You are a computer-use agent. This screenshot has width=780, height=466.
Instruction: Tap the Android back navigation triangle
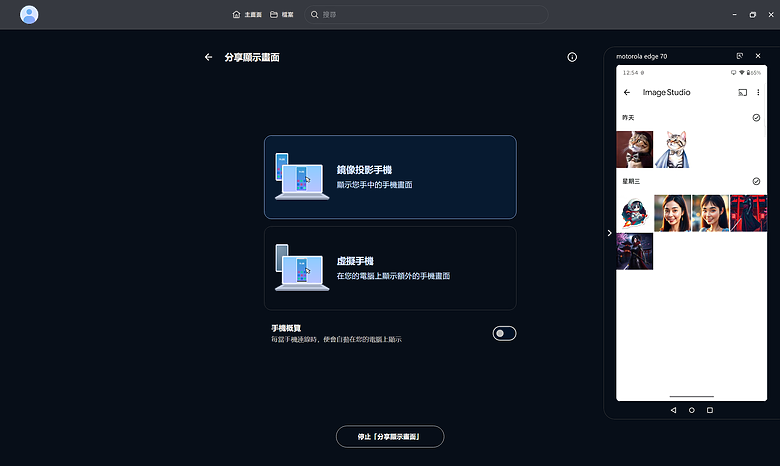tap(673, 410)
